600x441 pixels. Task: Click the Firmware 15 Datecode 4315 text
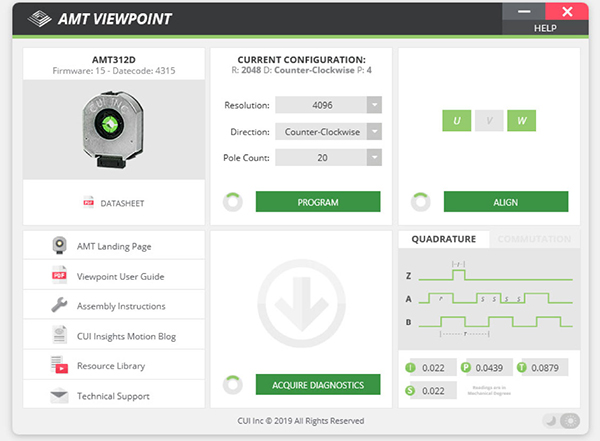point(114,70)
